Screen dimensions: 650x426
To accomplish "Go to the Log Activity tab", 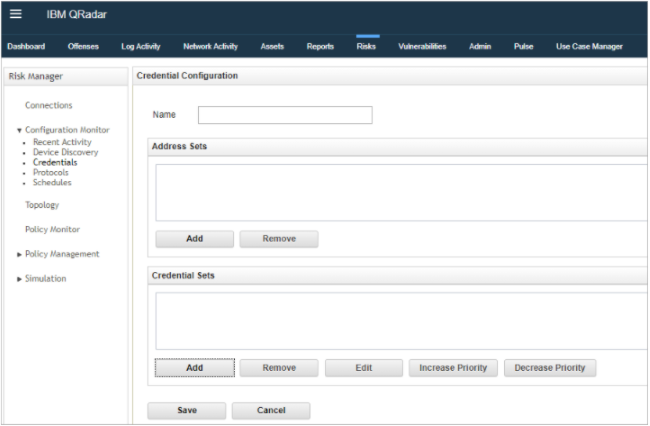I will [141, 46].
